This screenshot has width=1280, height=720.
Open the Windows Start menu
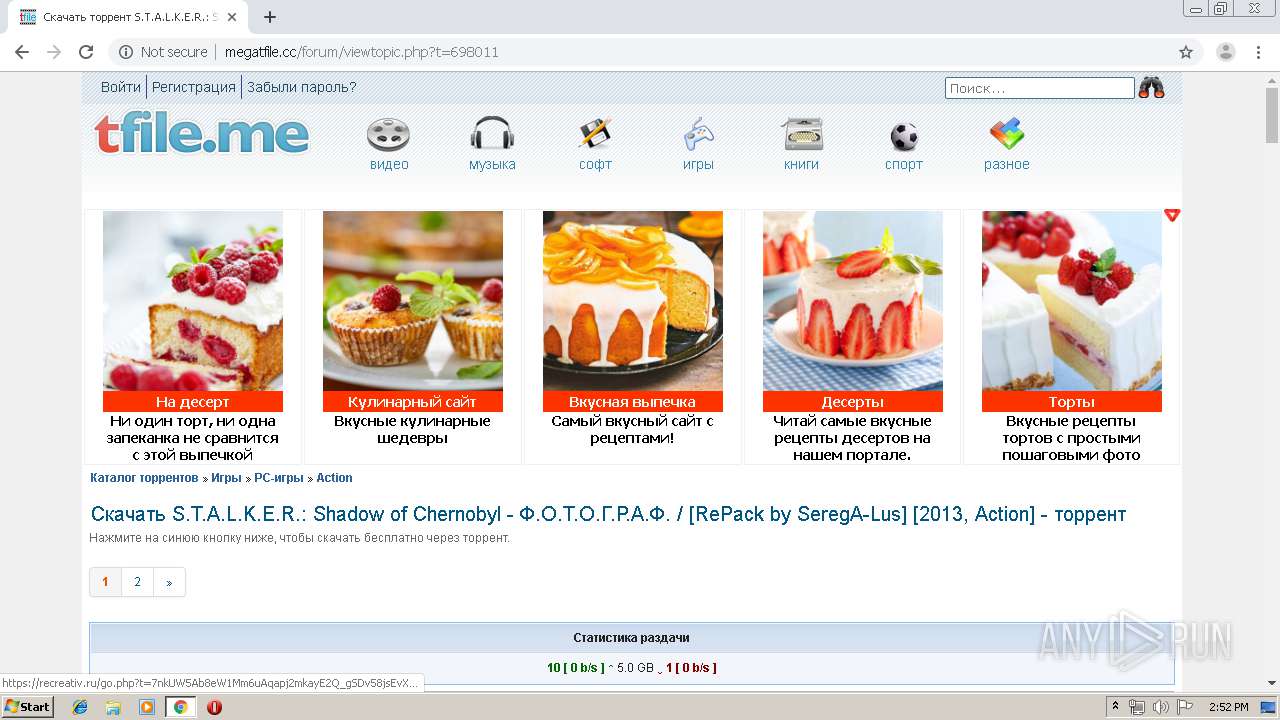click(28, 706)
